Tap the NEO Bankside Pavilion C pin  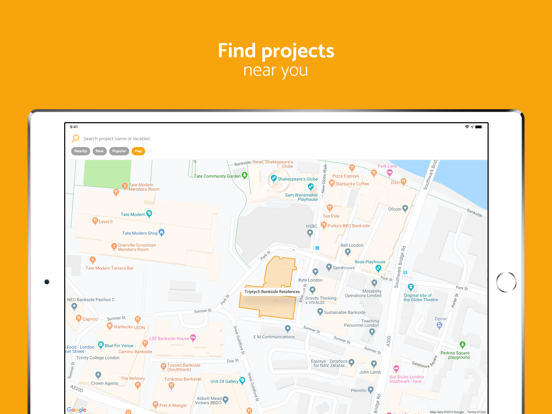point(74,306)
